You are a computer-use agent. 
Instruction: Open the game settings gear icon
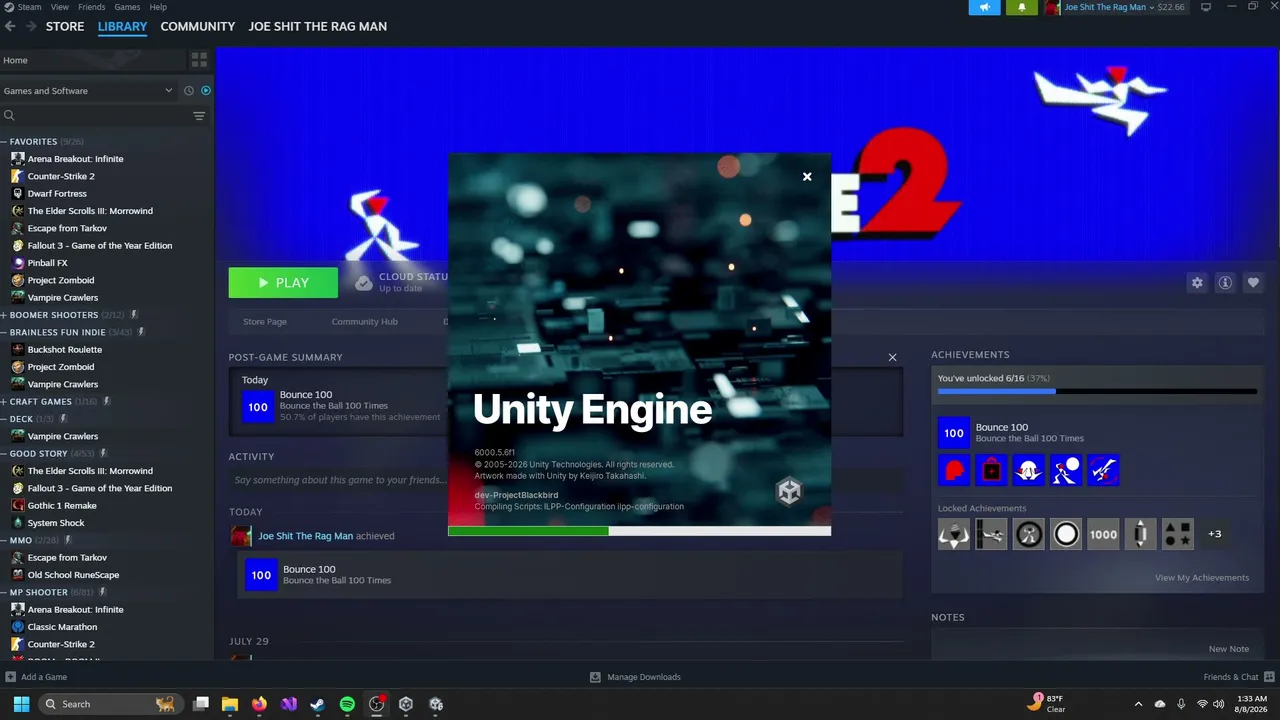(x=1197, y=283)
